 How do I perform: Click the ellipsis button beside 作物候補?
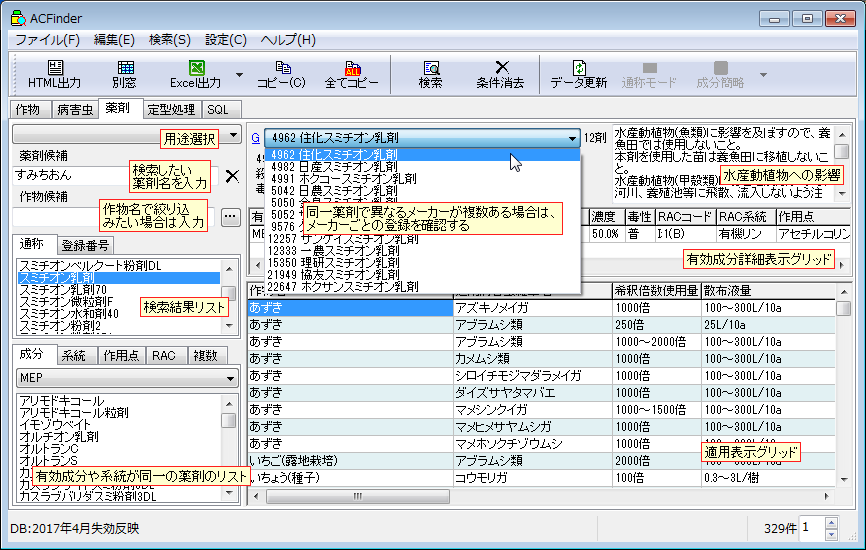point(230,216)
